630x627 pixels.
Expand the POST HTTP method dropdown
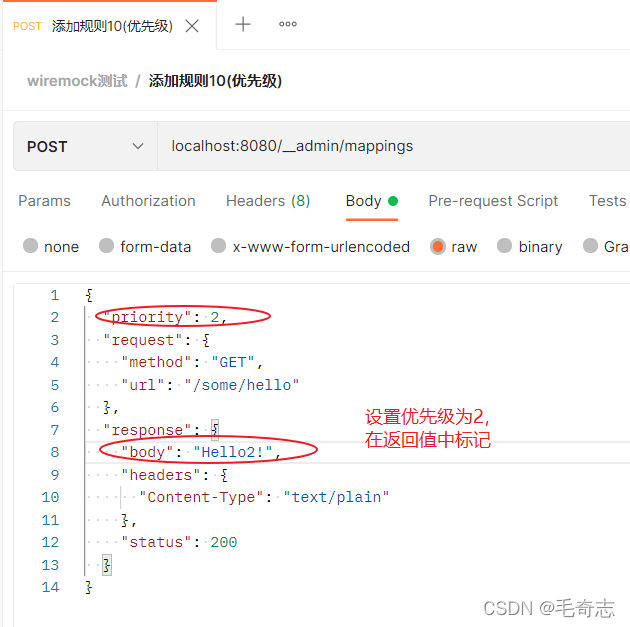coord(85,146)
